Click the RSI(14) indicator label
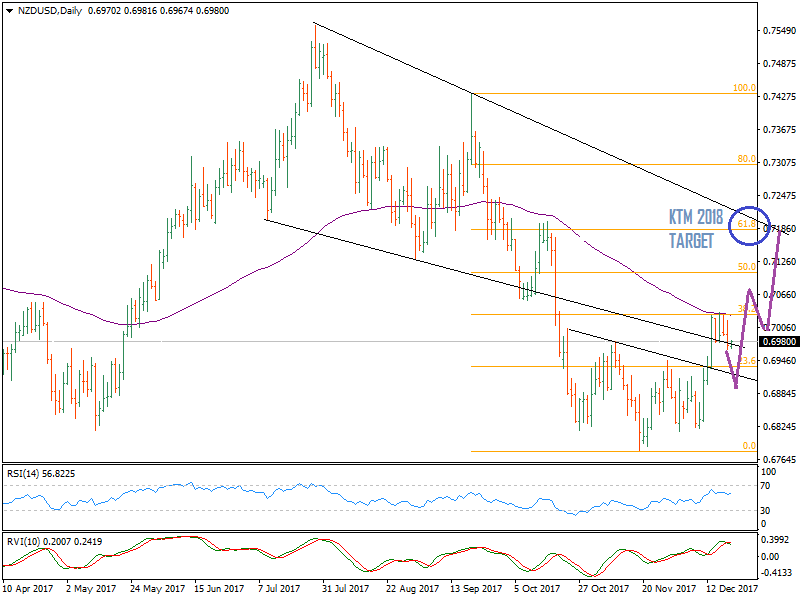The width and height of the screenshot is (800, 600). pos(40,472)
